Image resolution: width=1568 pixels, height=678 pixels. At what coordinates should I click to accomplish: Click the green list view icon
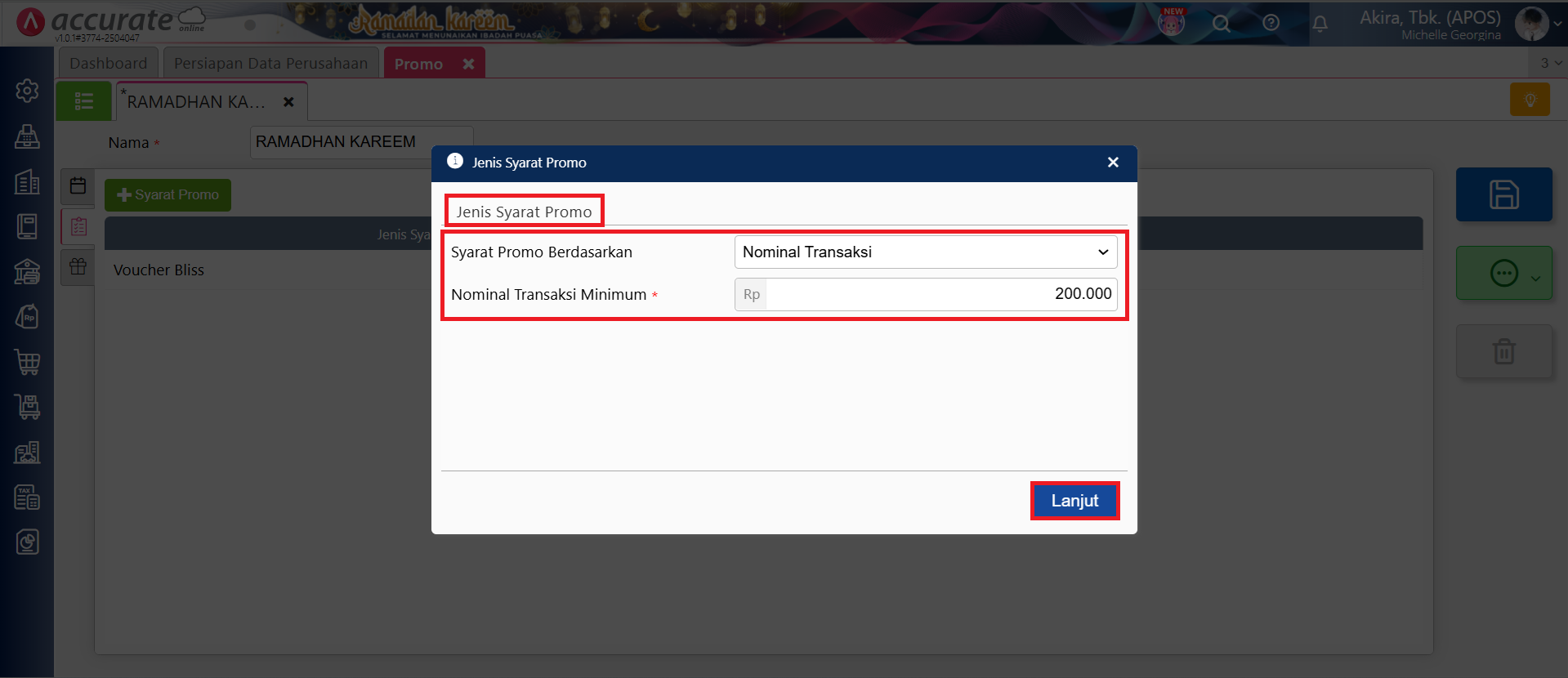point(83,101)
